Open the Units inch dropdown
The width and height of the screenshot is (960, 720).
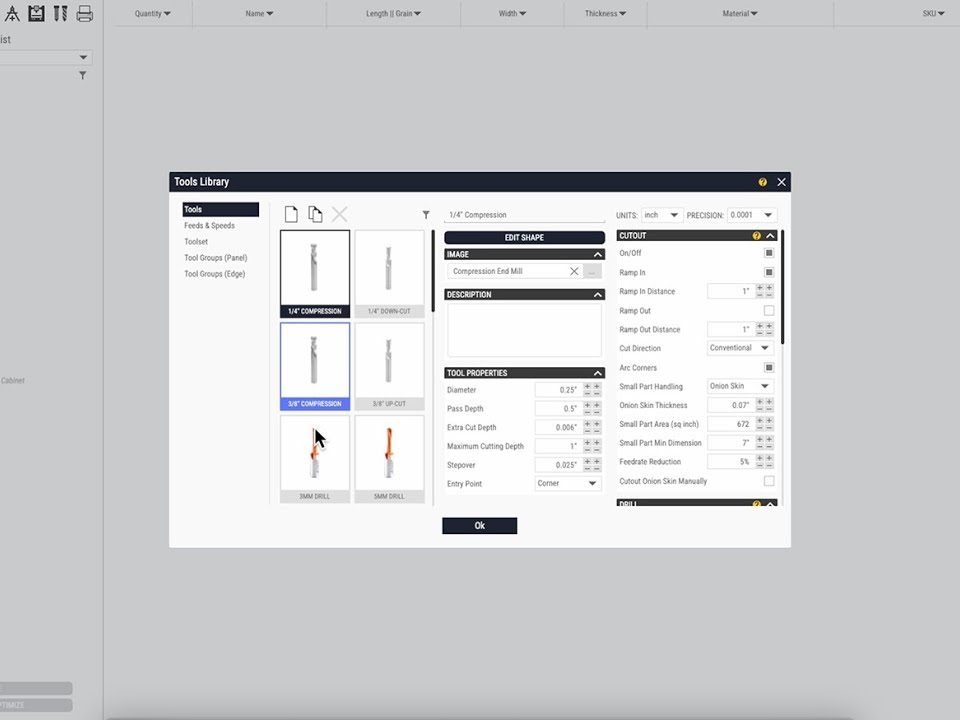pos(661,215)
